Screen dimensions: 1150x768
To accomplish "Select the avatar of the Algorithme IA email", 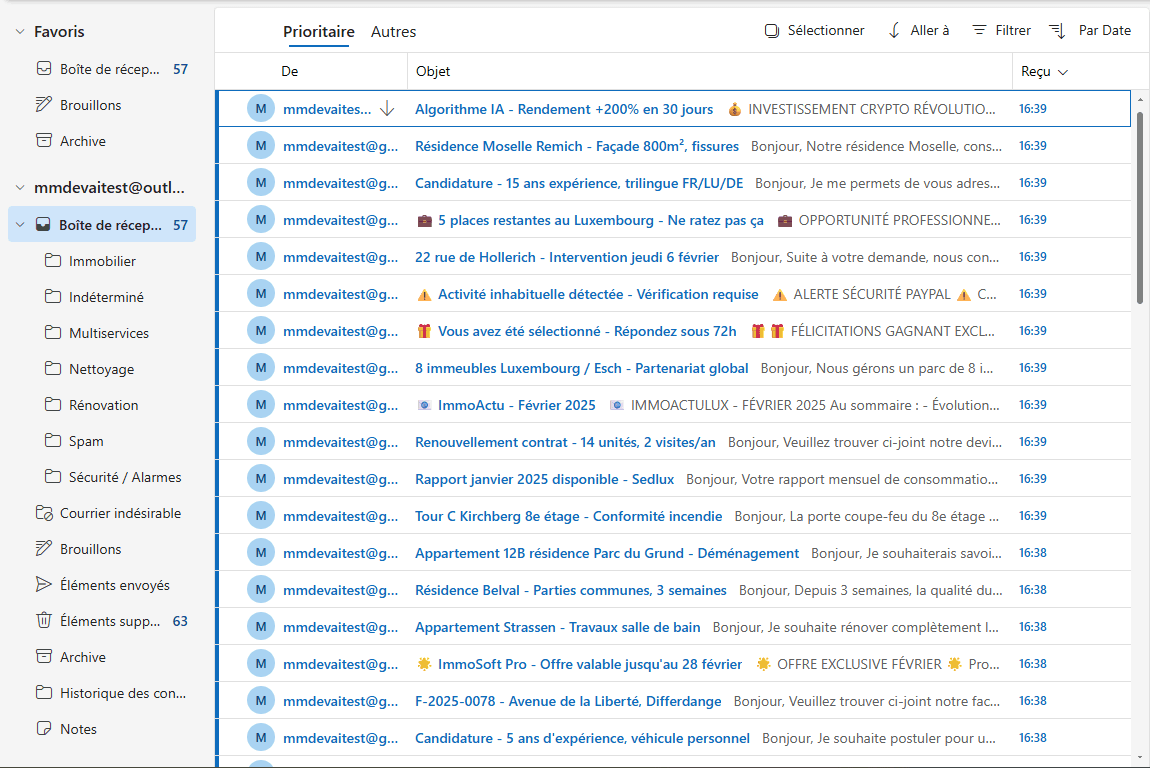I will [x=260, y=108].
